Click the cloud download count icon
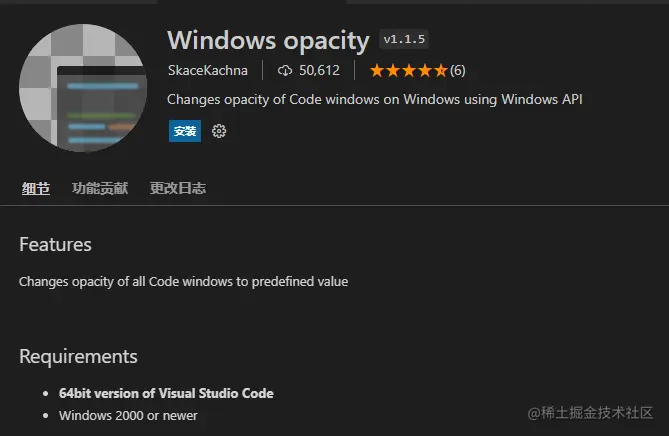This screenshot has height=436, width=669. (285, 71)
